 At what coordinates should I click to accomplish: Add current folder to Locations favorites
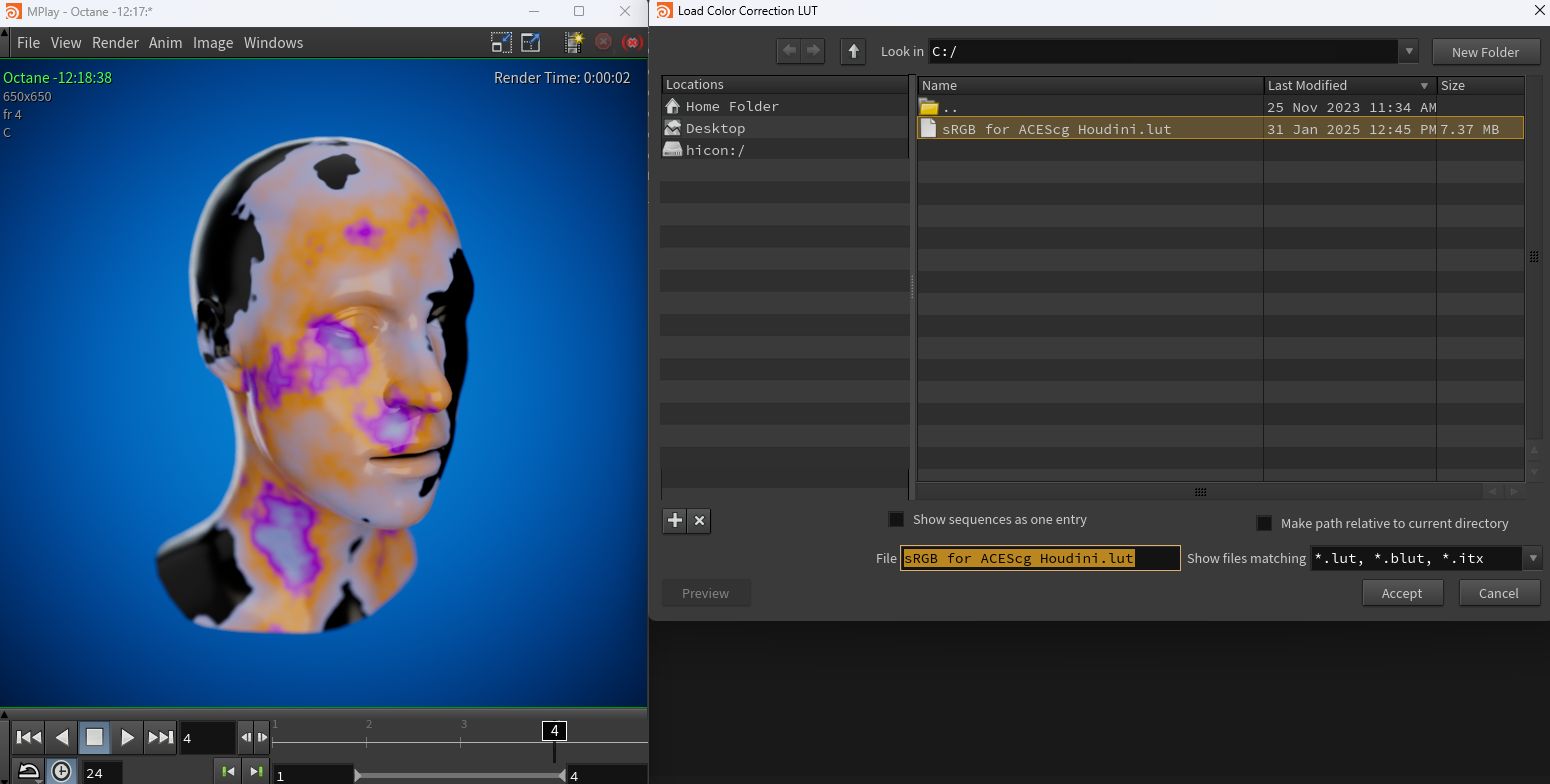[x=675, y=520]
